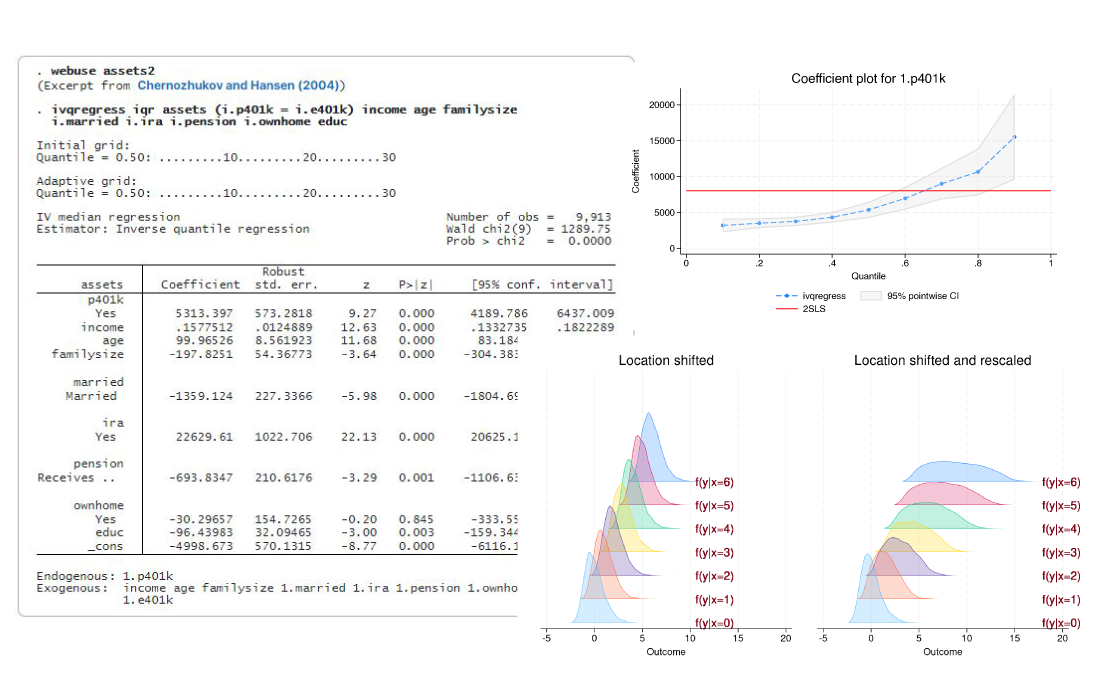The height and width of the screenshot is (699, 1110).
Task: Click the 'Quantile' x-axis label
Action: (x=868, y=276)
